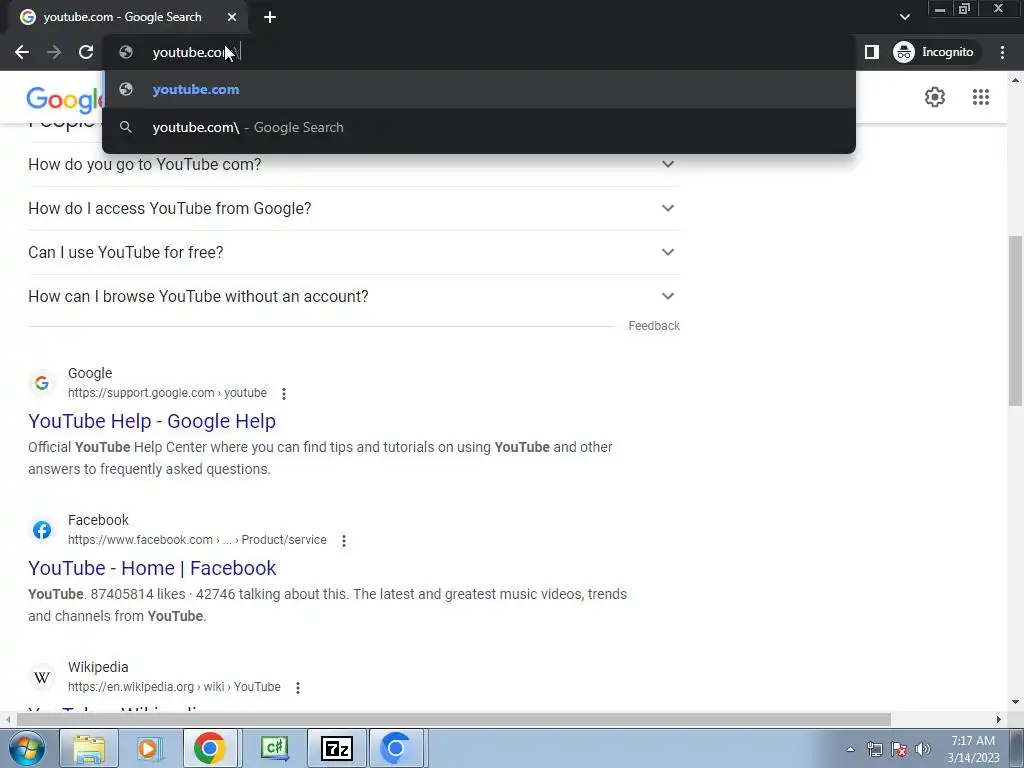
Task: Open the Chrome three-dot menu
Action: [1002, 52]
